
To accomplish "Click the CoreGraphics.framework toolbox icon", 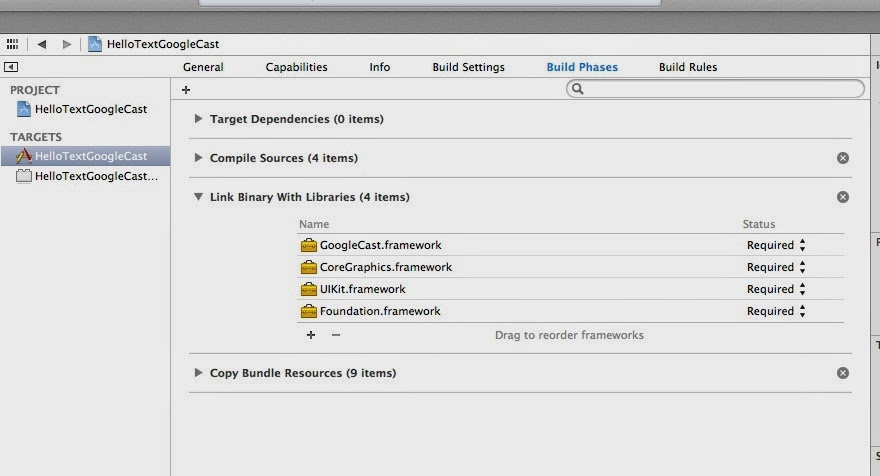I will (x=309, y=267).
